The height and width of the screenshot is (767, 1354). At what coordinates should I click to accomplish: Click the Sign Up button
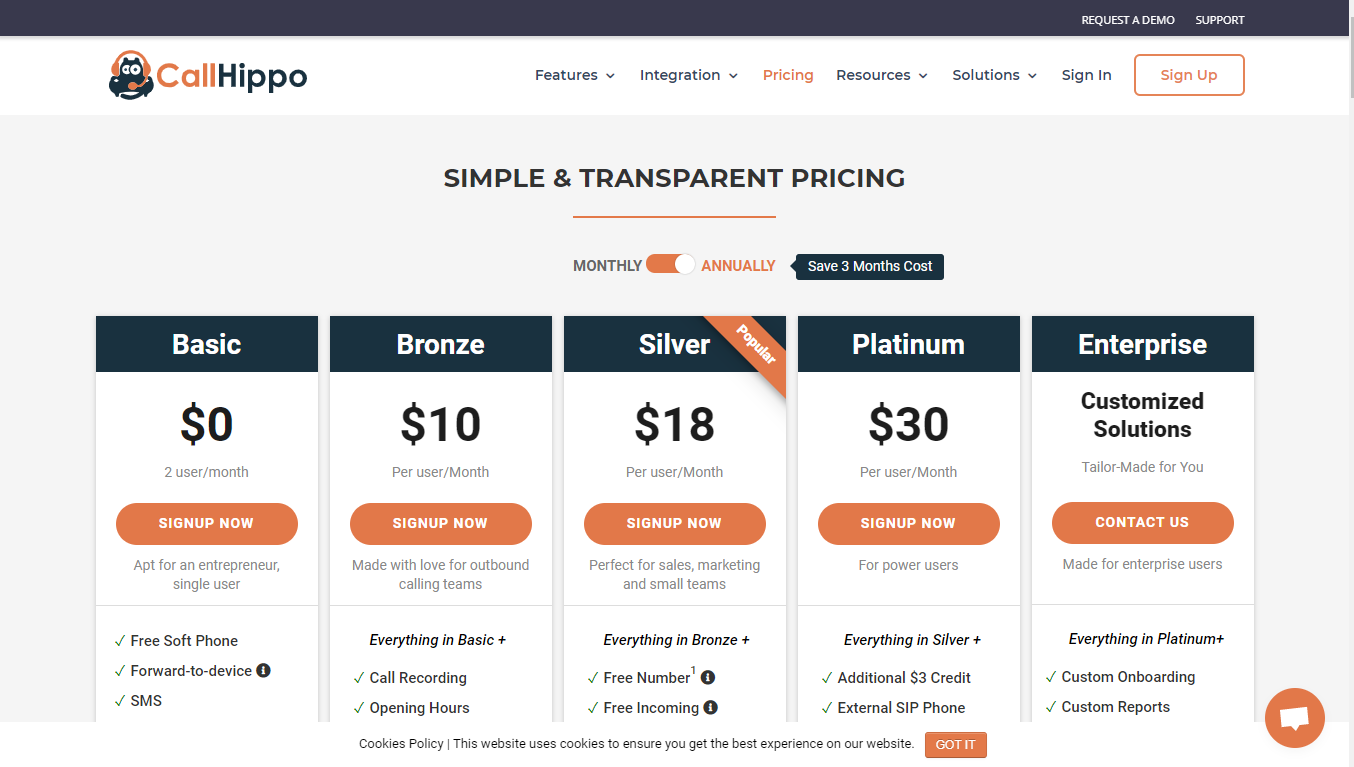(x=1189, y=75)
